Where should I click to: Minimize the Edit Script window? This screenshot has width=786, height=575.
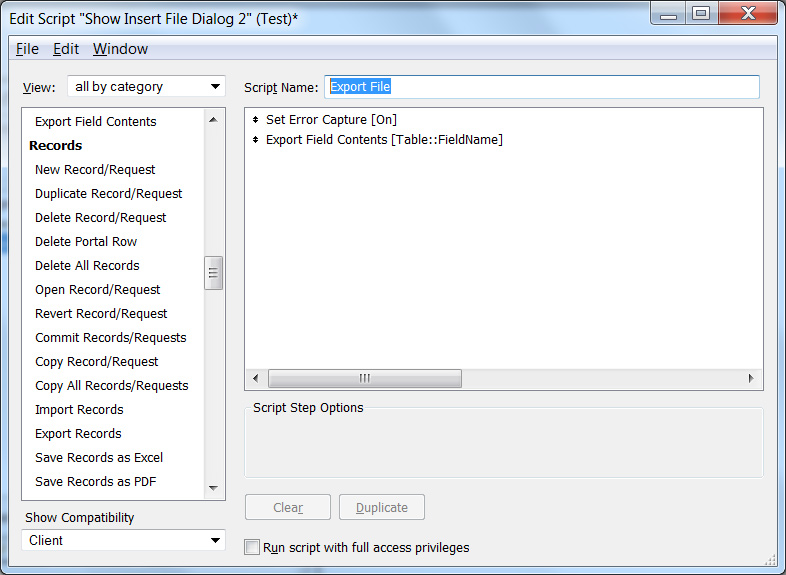pos(668,14)
